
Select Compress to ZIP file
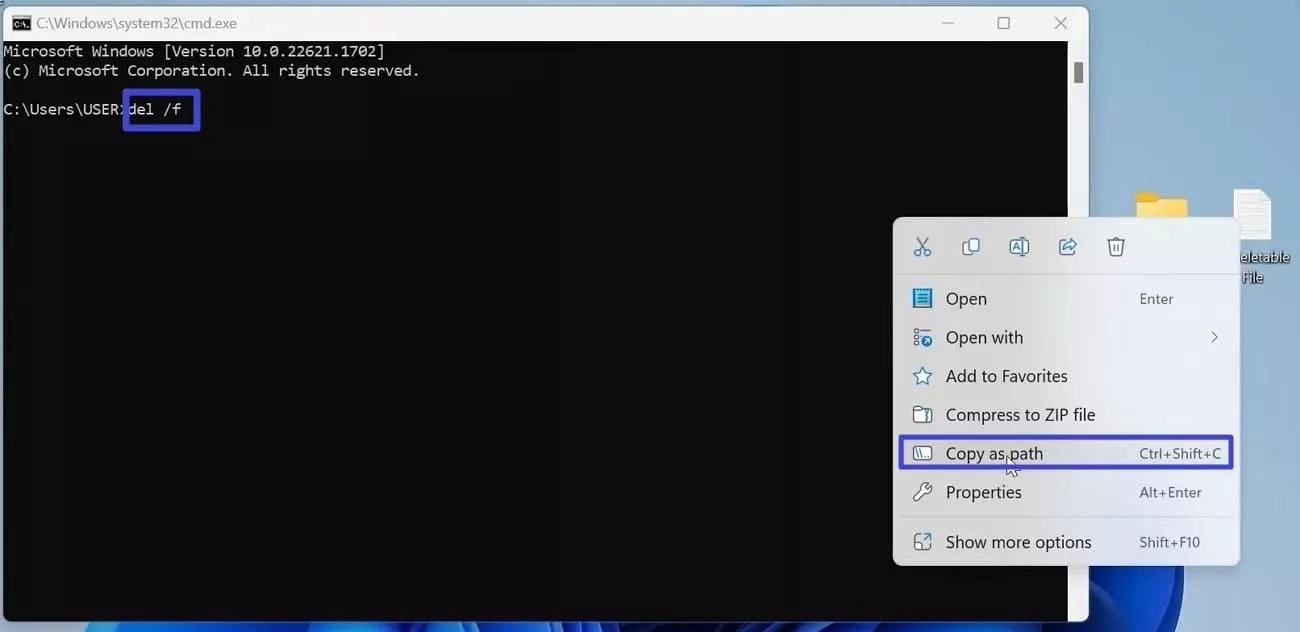pyautogui.click(x=1020, y=414)
